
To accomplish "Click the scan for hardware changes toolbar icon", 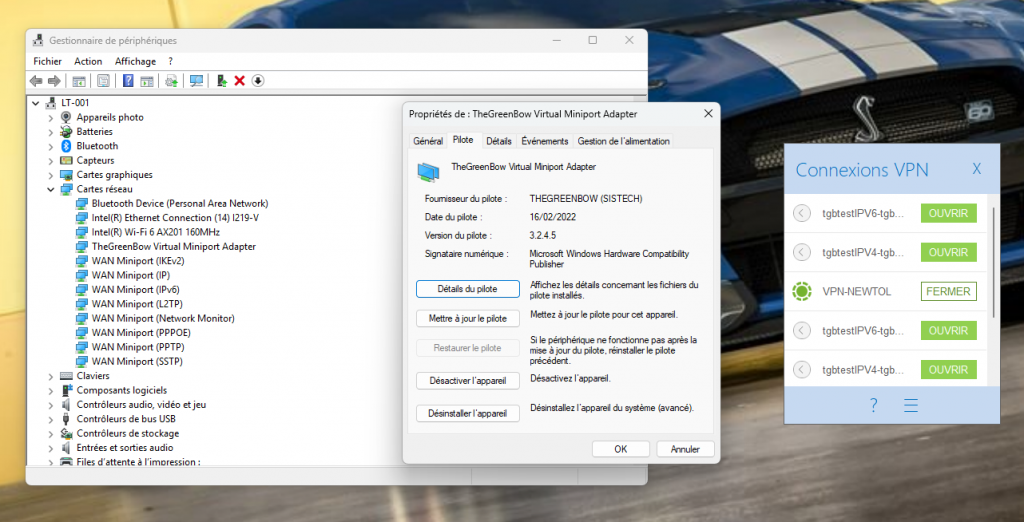I will point(196,81).
